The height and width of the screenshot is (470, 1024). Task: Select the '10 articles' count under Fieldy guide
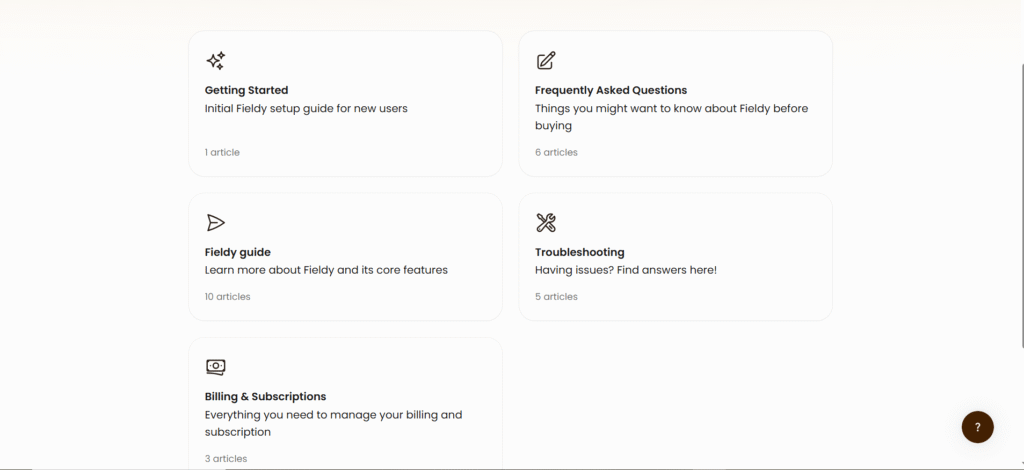[227, 296]
